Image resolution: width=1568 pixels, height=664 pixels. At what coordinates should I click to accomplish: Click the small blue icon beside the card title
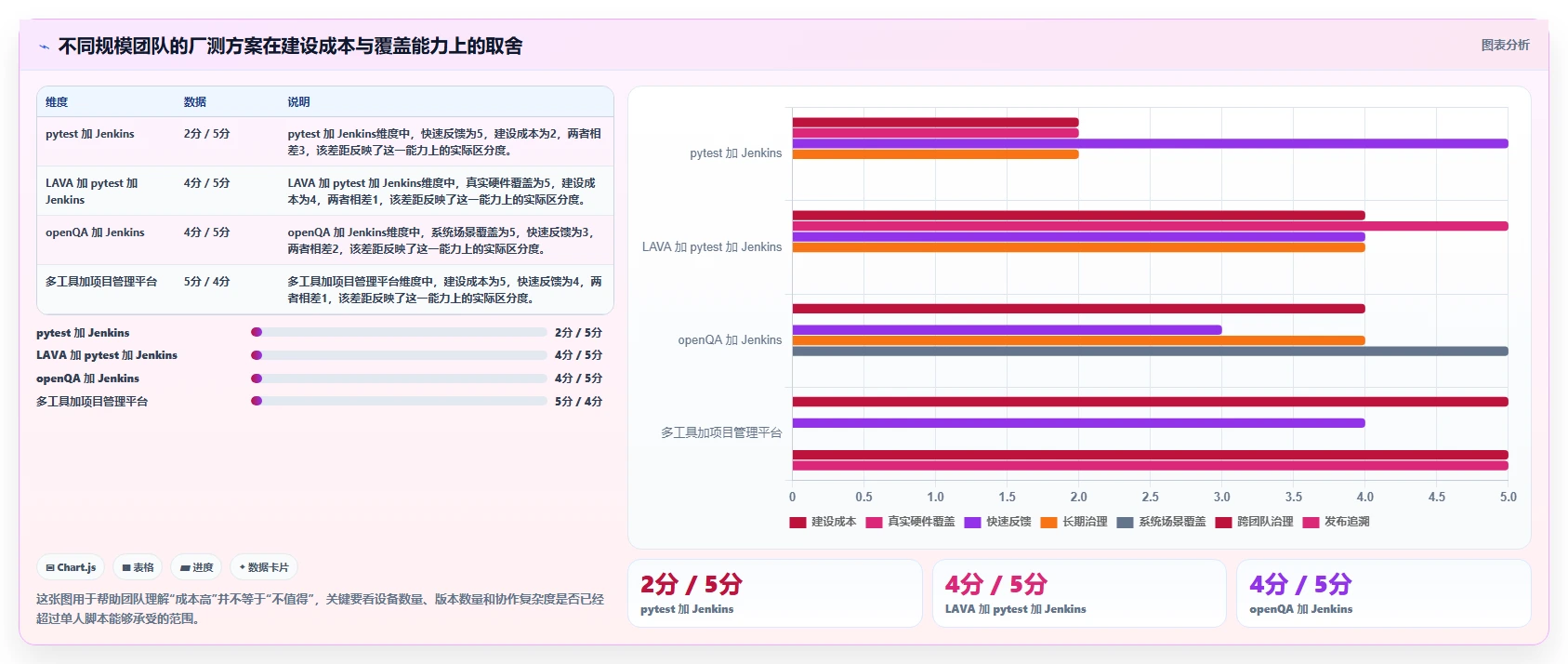click(x=44, y=46)
